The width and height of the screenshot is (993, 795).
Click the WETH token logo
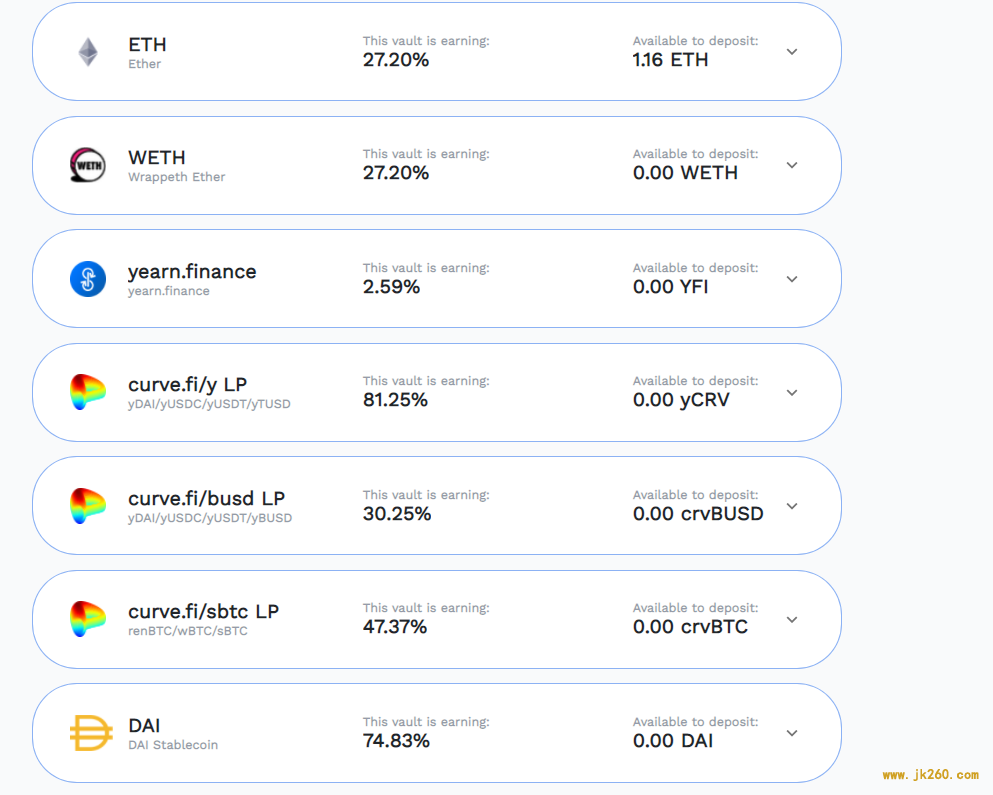tap(87, 165)
